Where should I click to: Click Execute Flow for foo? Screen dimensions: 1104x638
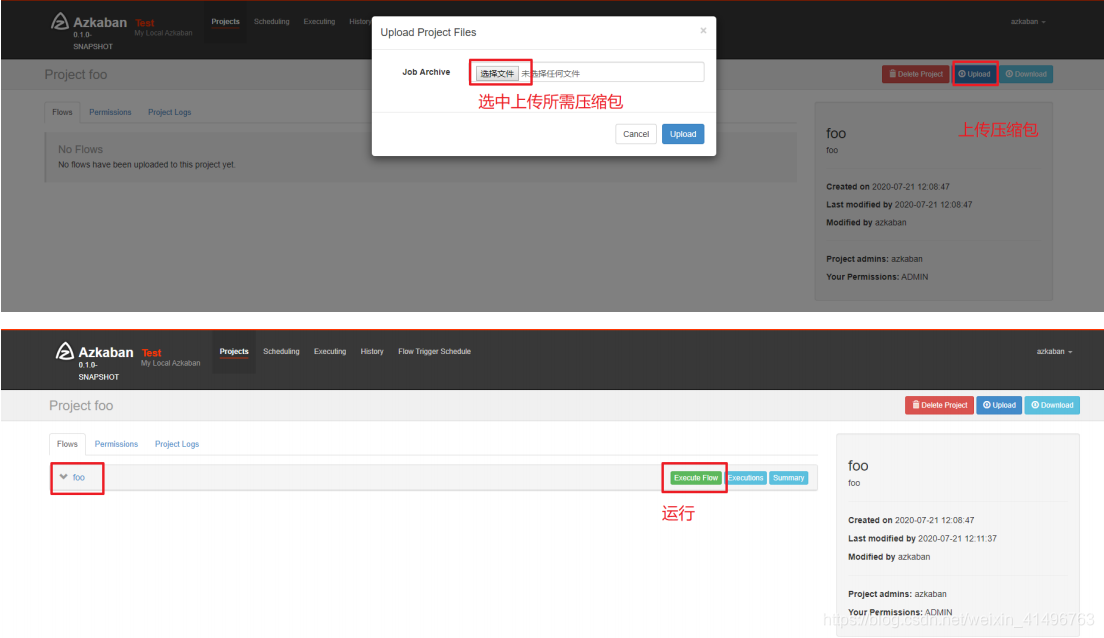click(x=694, y=477)
